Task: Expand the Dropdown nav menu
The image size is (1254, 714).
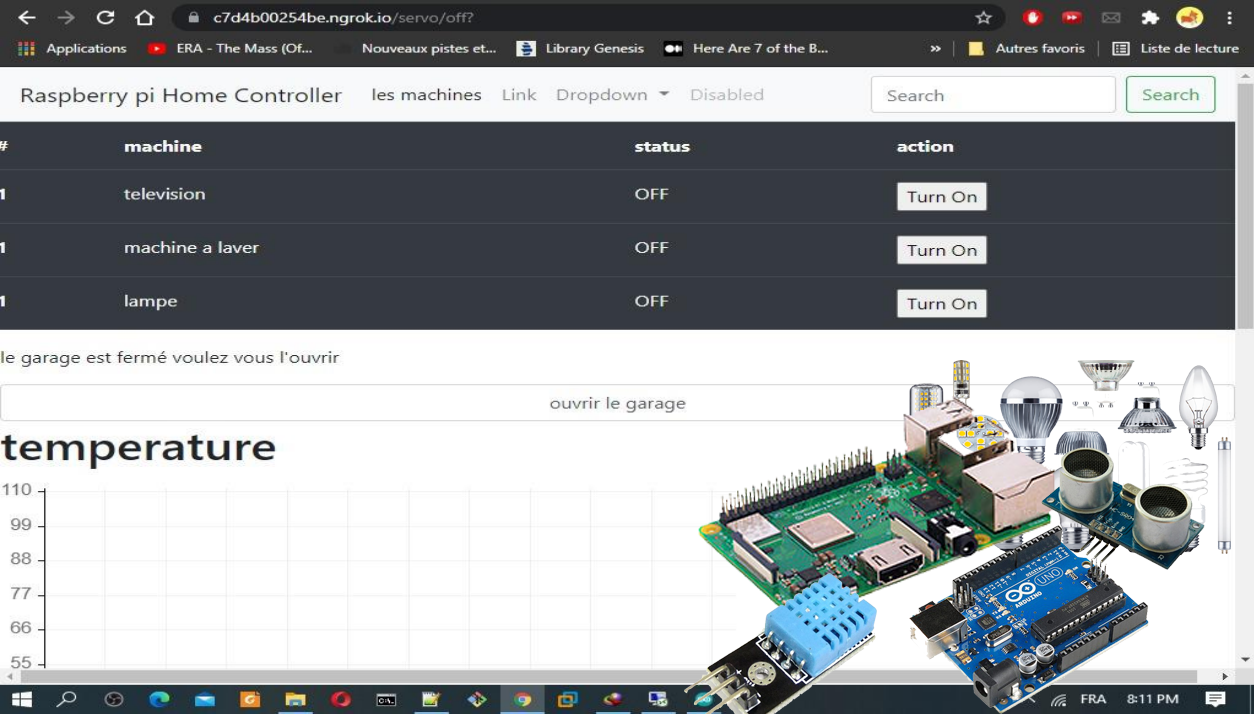Action: coord(612,95)
